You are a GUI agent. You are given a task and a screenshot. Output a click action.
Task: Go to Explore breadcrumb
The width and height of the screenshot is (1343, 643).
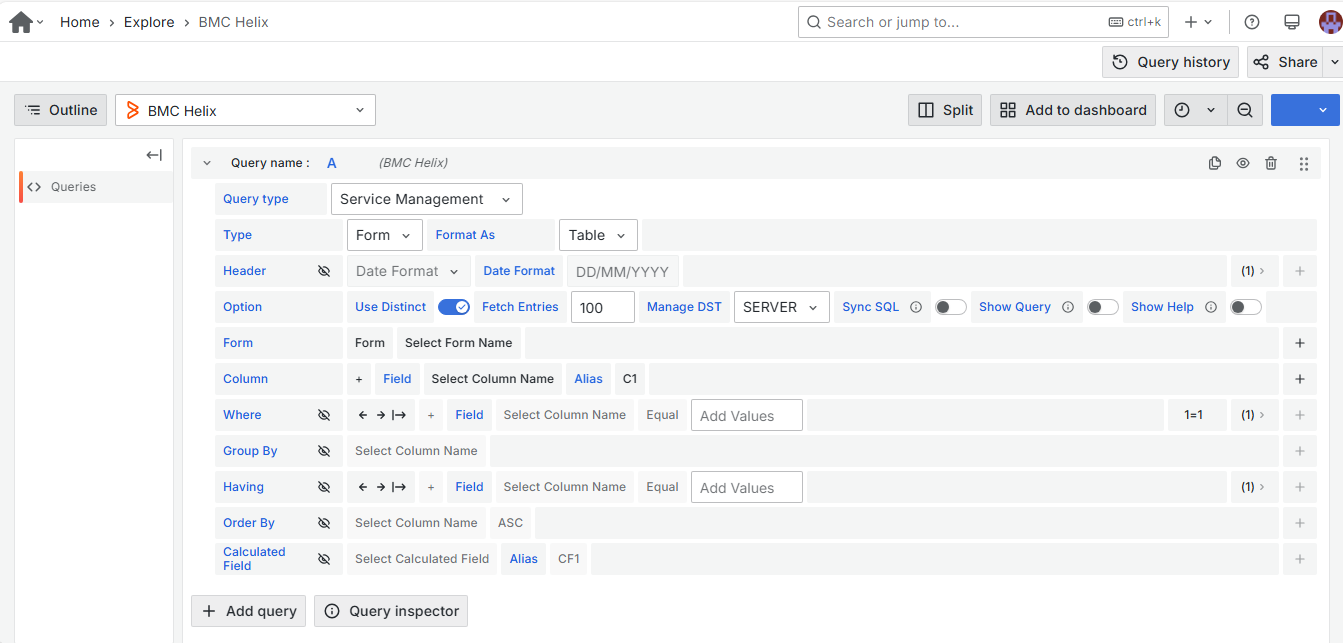pyautogui.click(x=149, y=22)
